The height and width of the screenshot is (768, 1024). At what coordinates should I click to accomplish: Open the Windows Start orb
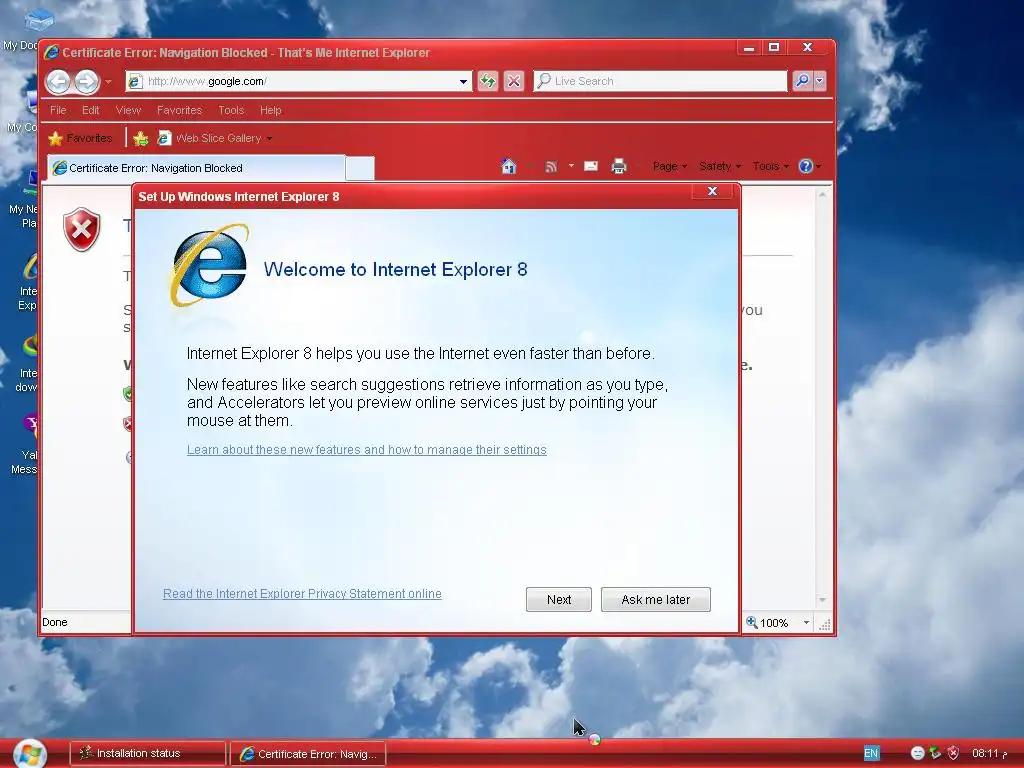(x=29, y=754)
